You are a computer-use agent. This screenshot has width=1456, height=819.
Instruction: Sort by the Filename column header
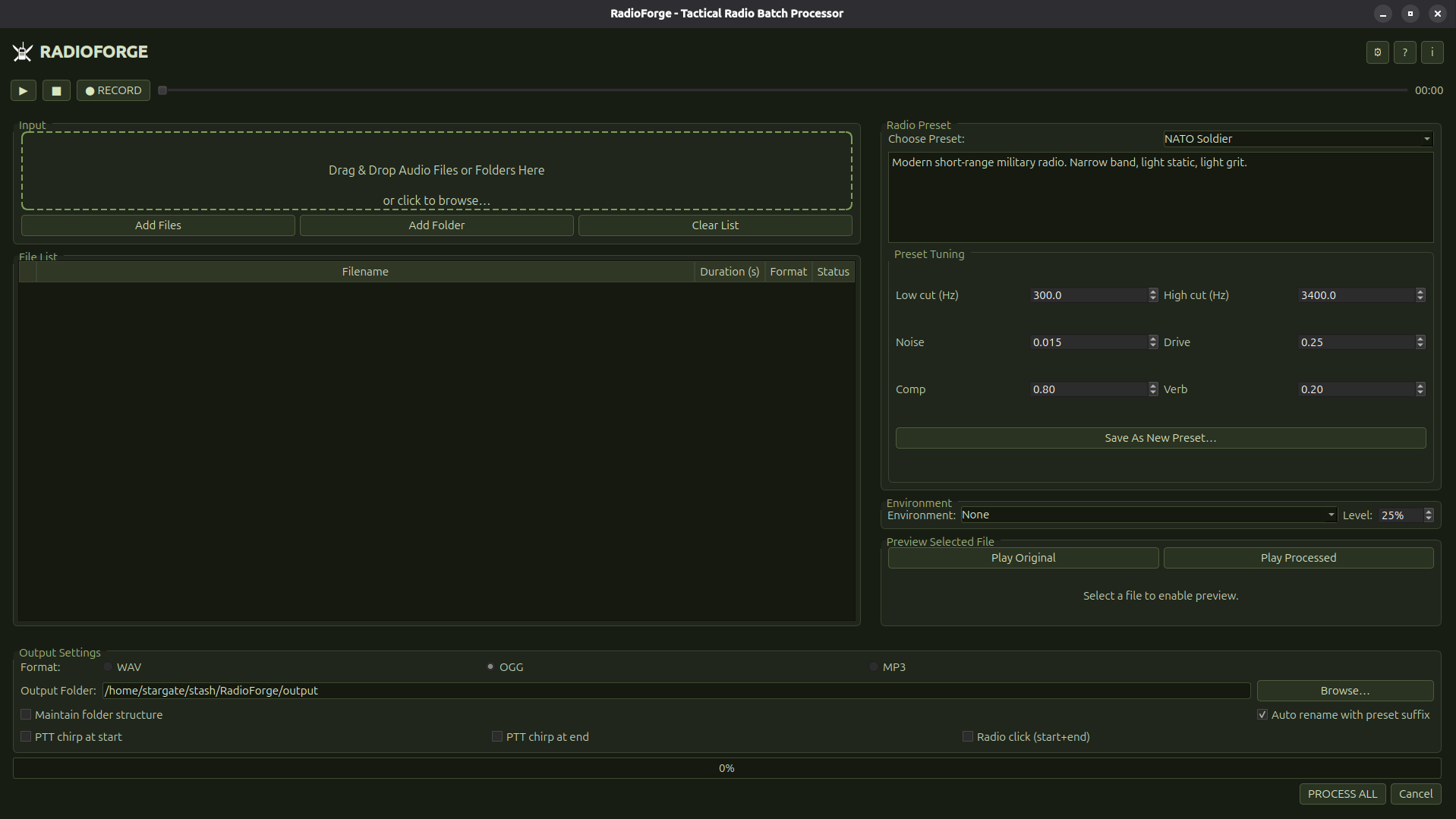pos(365,272)
